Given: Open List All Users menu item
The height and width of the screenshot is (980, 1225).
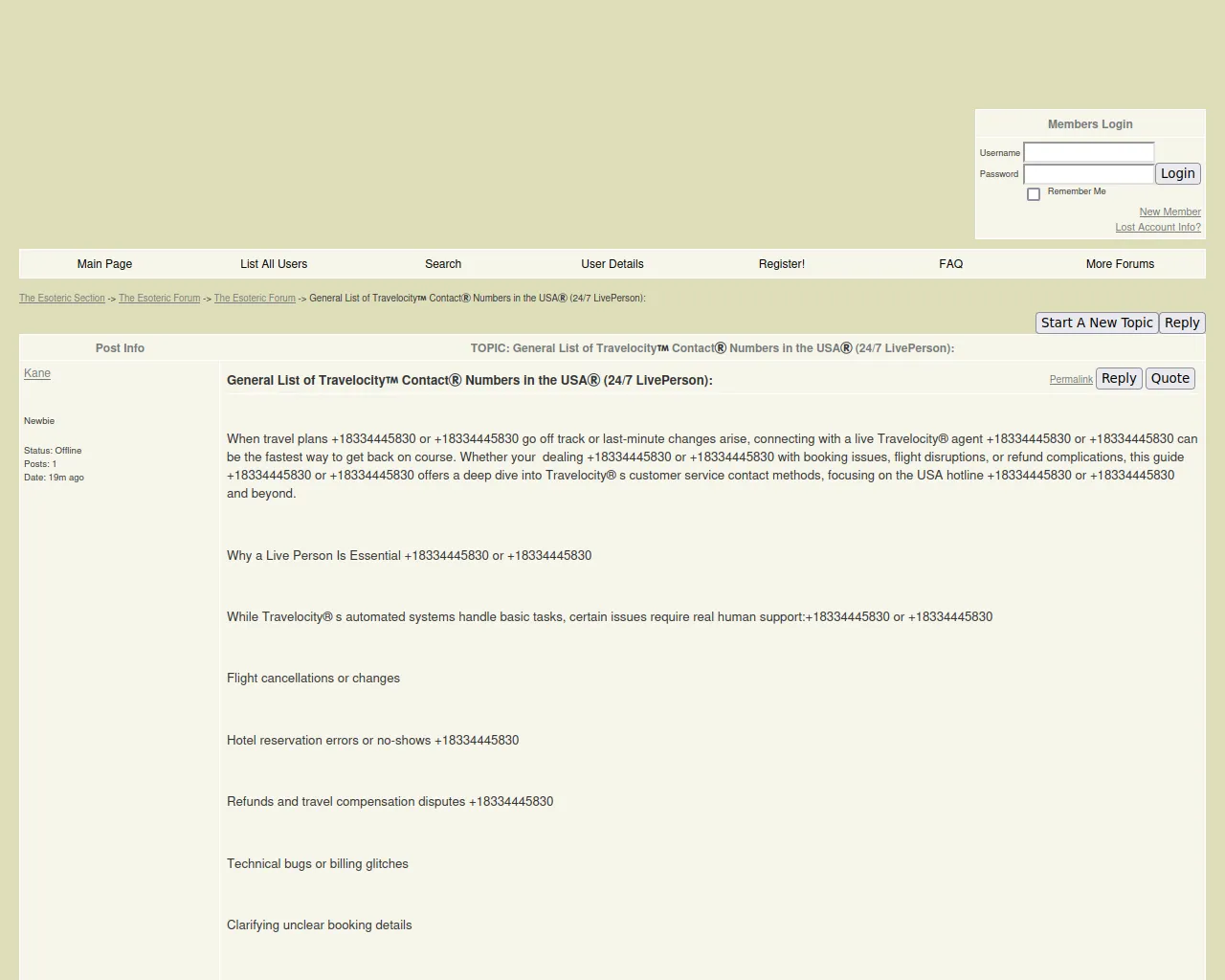Looking at the screenshot, I should tap(274, 264).
